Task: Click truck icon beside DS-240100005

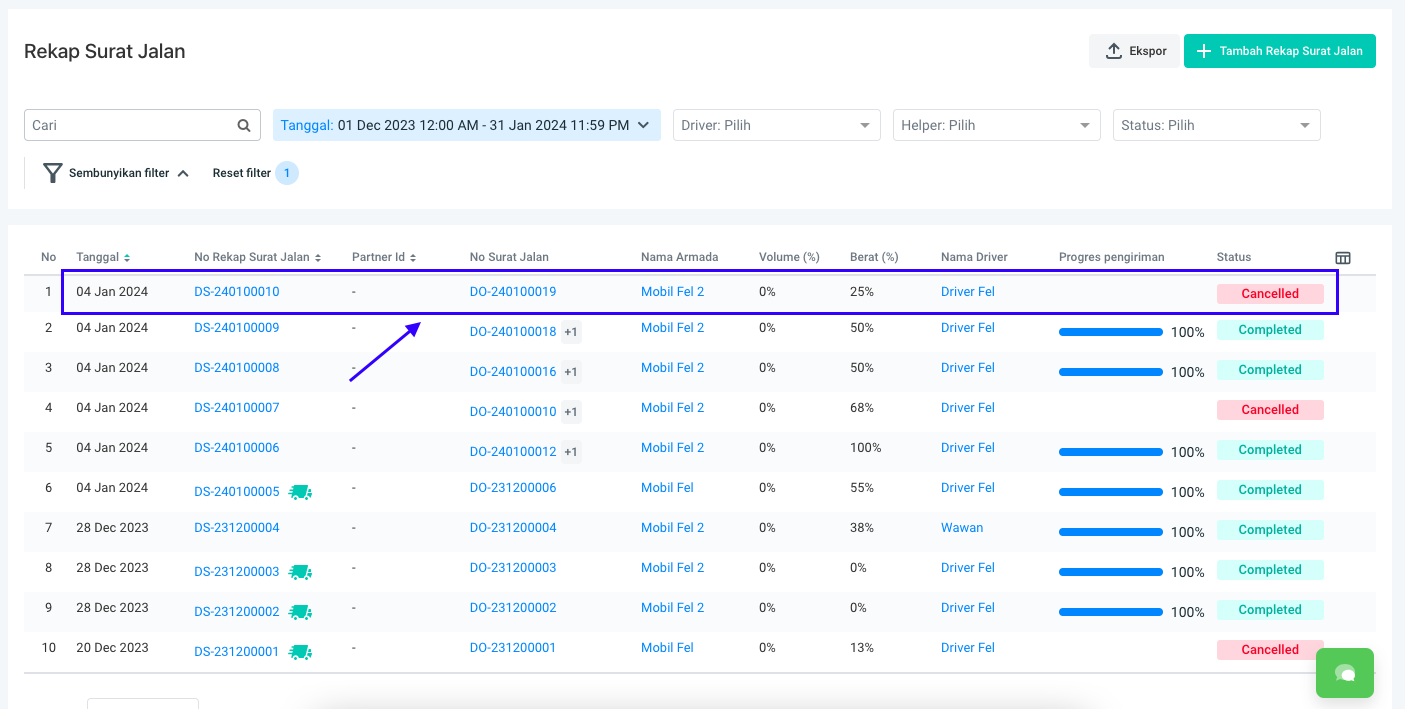Action: click(x=300, y=492)
